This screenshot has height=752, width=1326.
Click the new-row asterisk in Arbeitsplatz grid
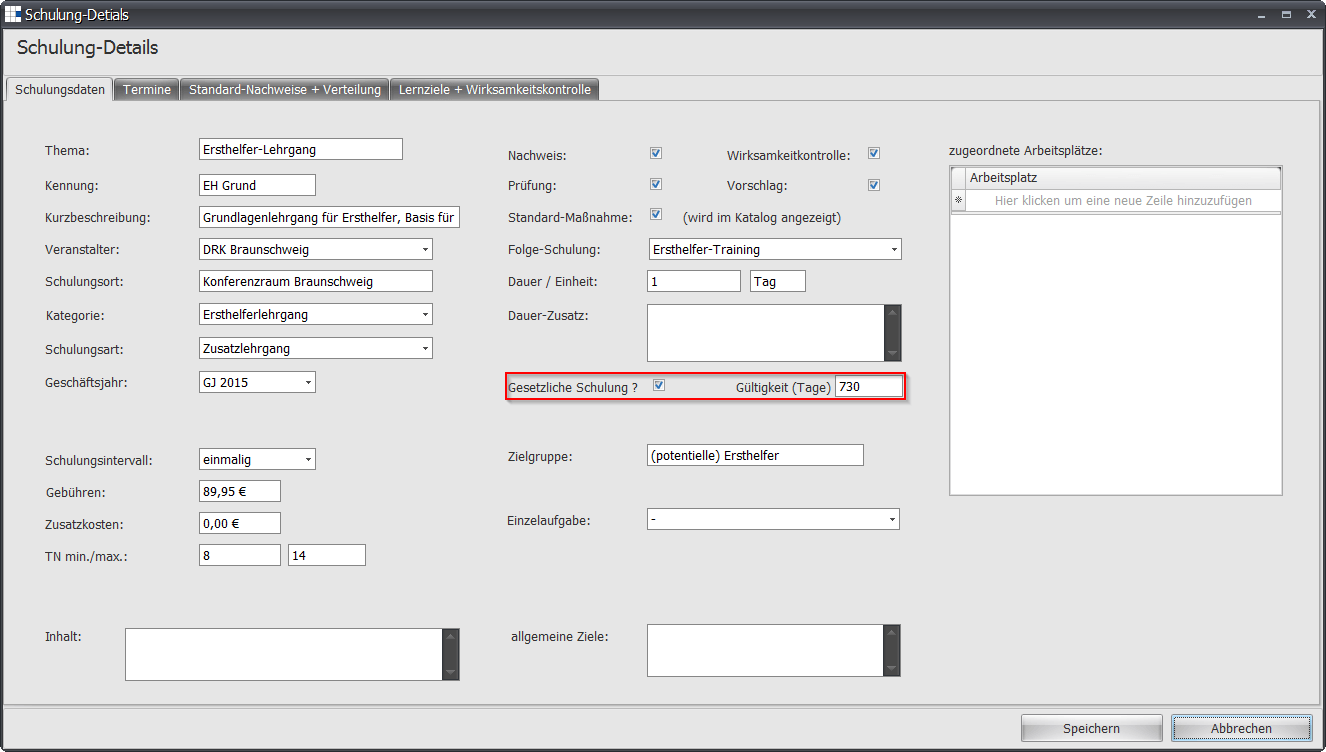click(958, 201)
